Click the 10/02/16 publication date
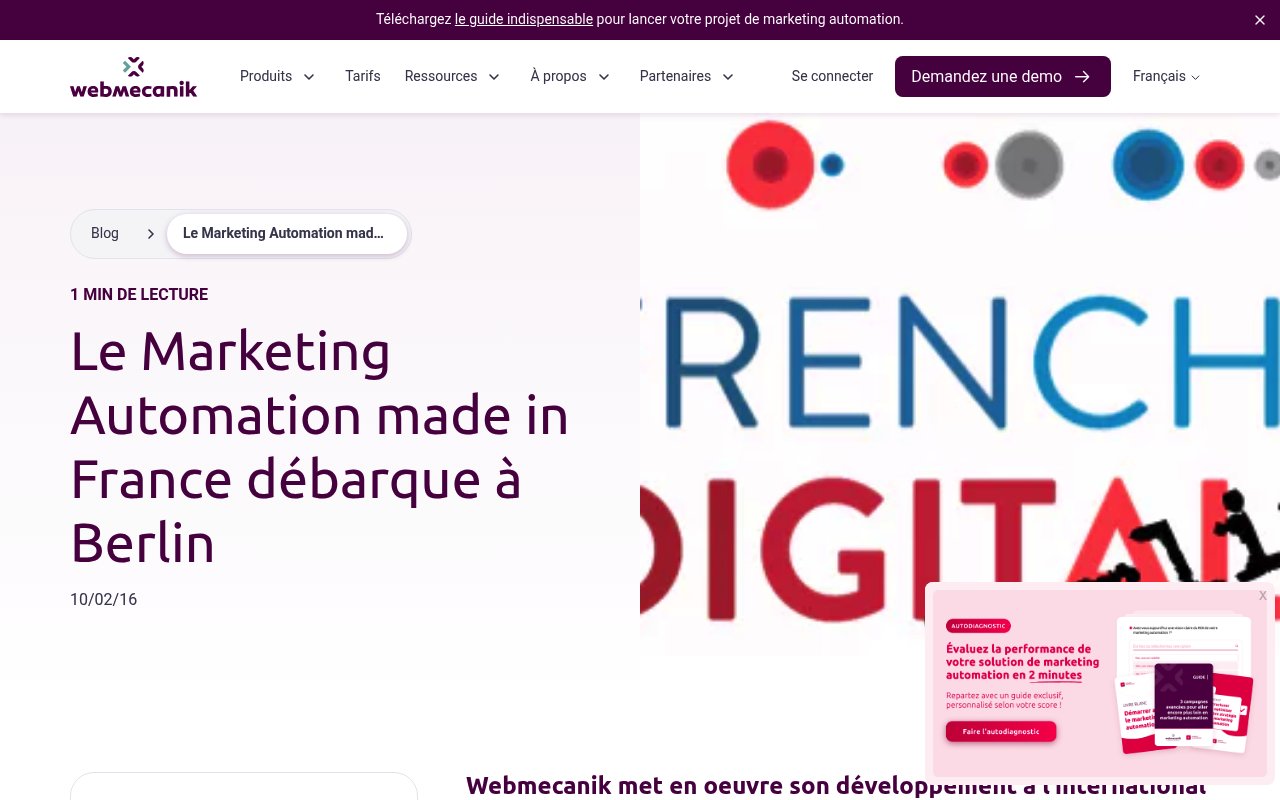This screenshot has width=1280, height=800. [x=103, y=600]
